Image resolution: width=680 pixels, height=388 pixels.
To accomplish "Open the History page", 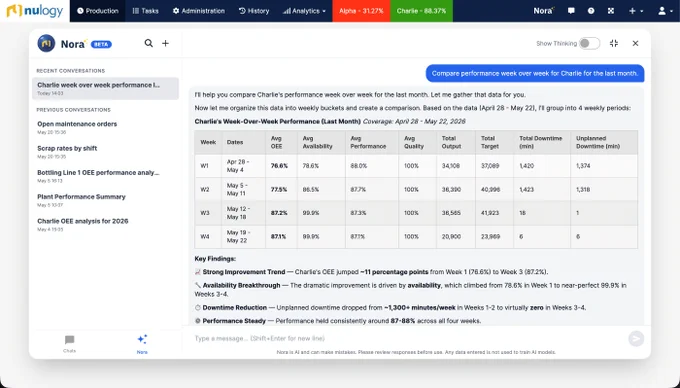I will [254, 11].
